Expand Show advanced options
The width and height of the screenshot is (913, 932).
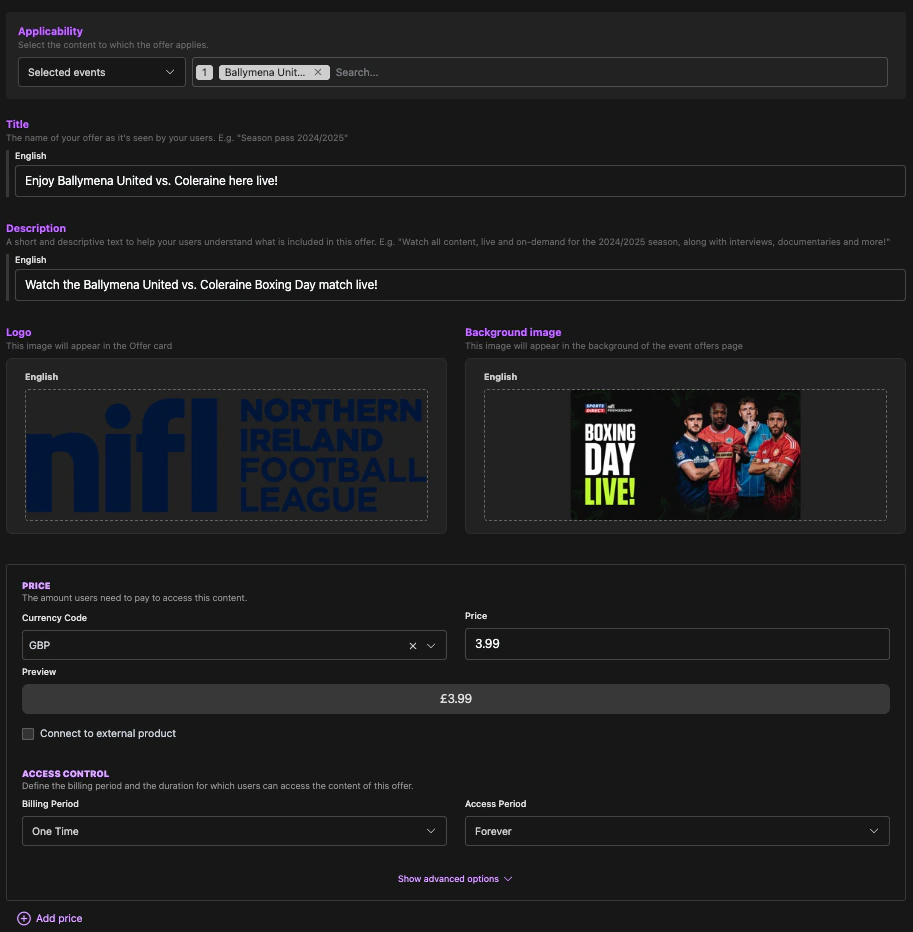point(455,879)
